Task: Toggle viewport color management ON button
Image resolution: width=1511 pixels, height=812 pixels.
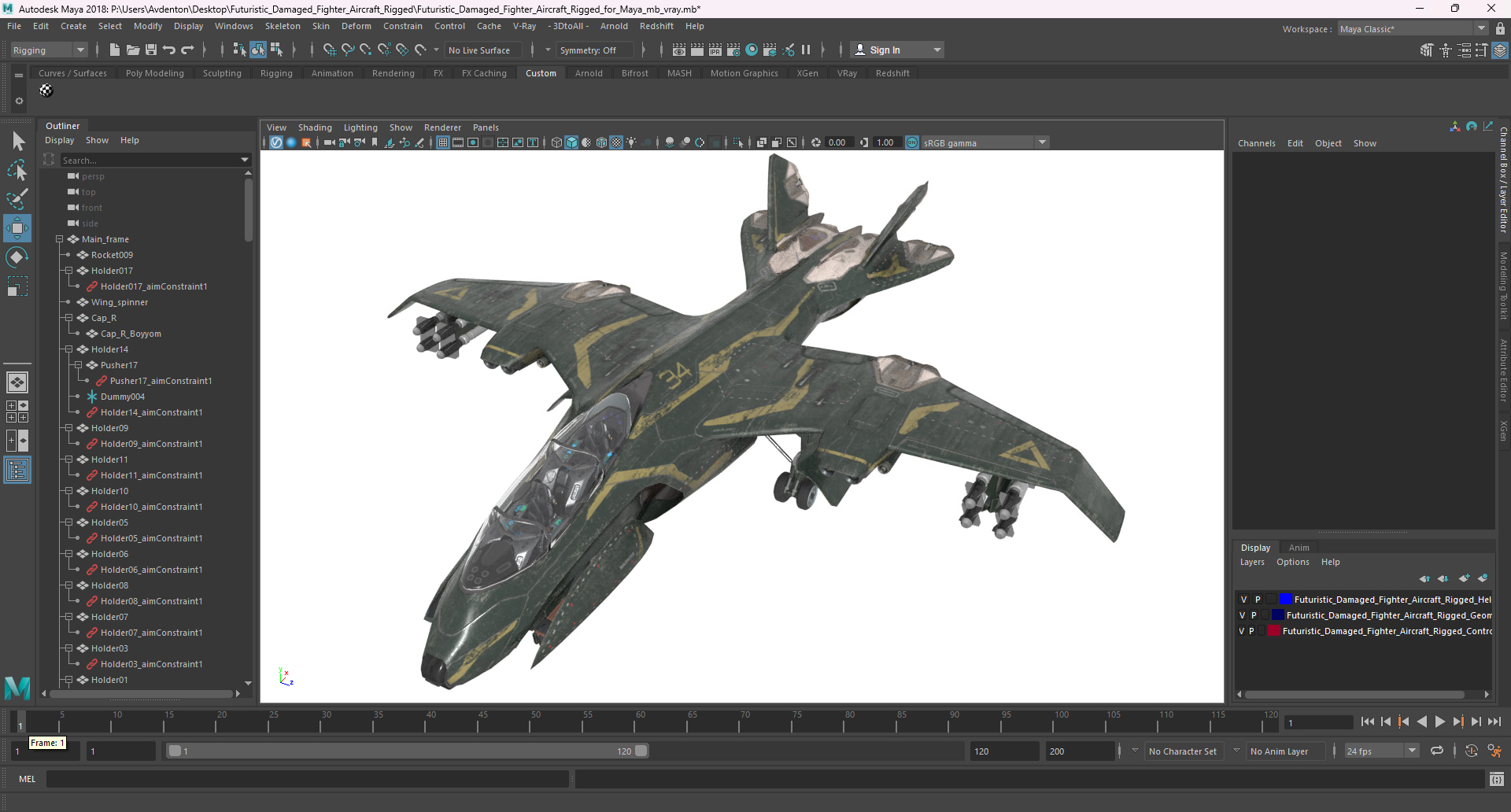Action: coord(912,142)
